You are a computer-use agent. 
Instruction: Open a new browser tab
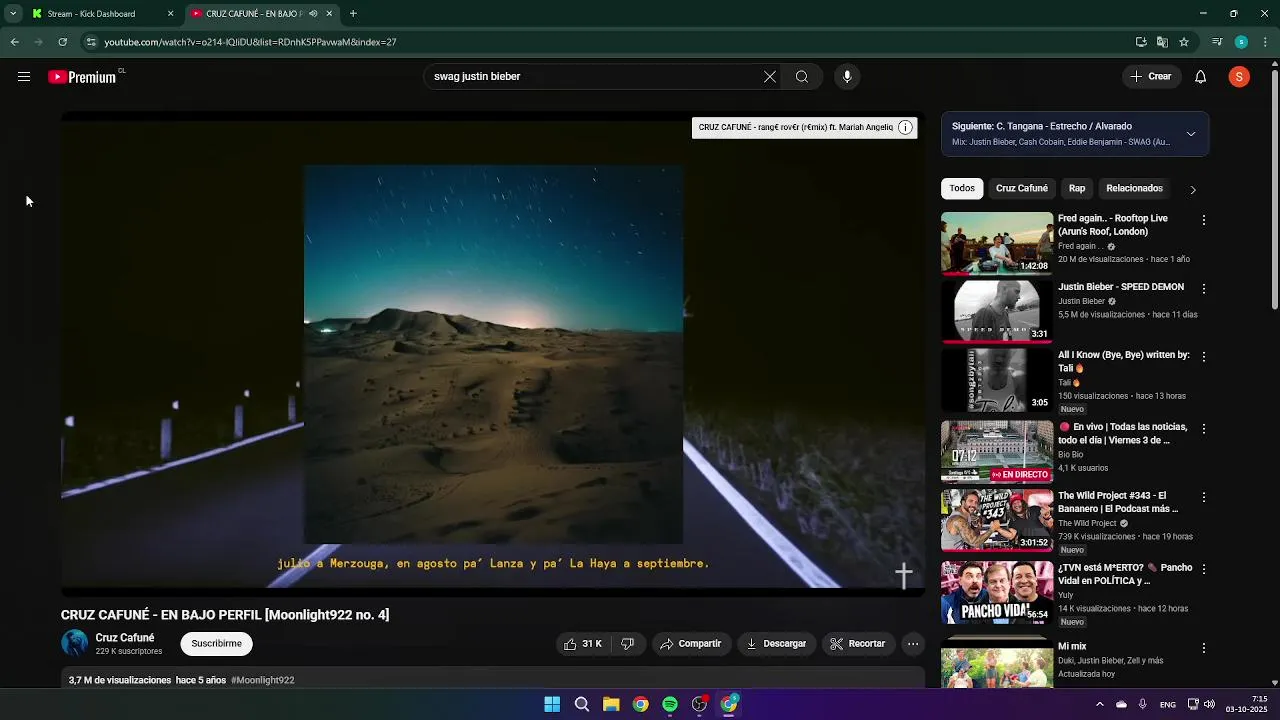pyautogui.click(x=353, y=14)
